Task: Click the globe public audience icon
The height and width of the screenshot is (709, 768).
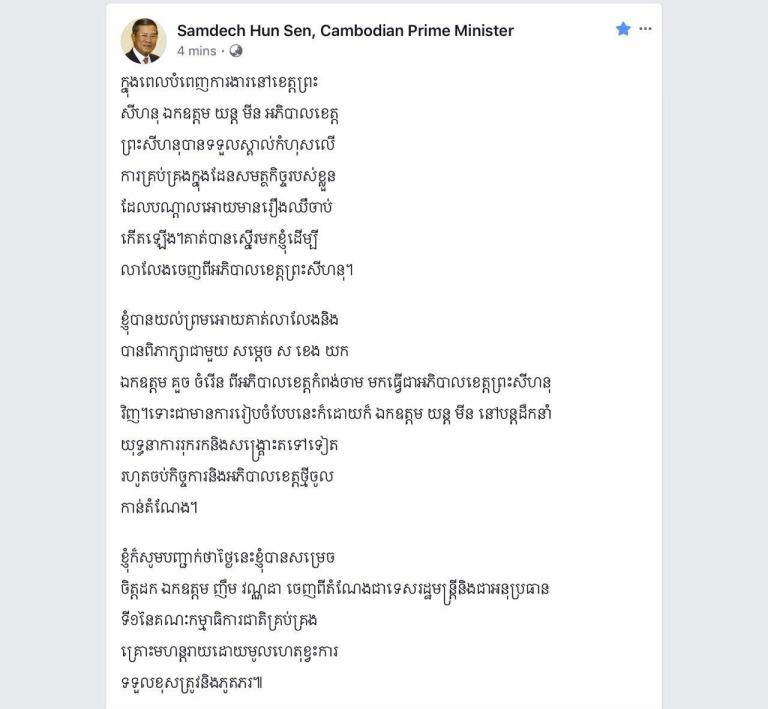Action: tap(236, 51)
